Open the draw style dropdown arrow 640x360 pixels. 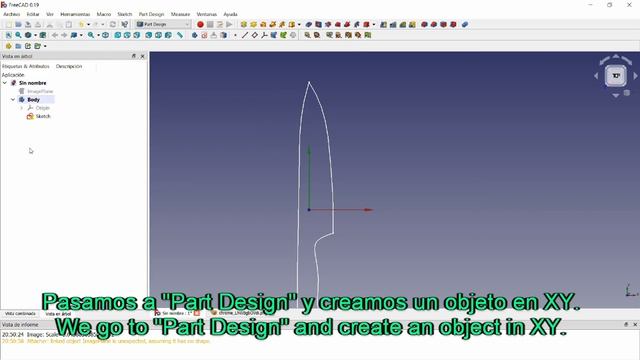point(36,35)
